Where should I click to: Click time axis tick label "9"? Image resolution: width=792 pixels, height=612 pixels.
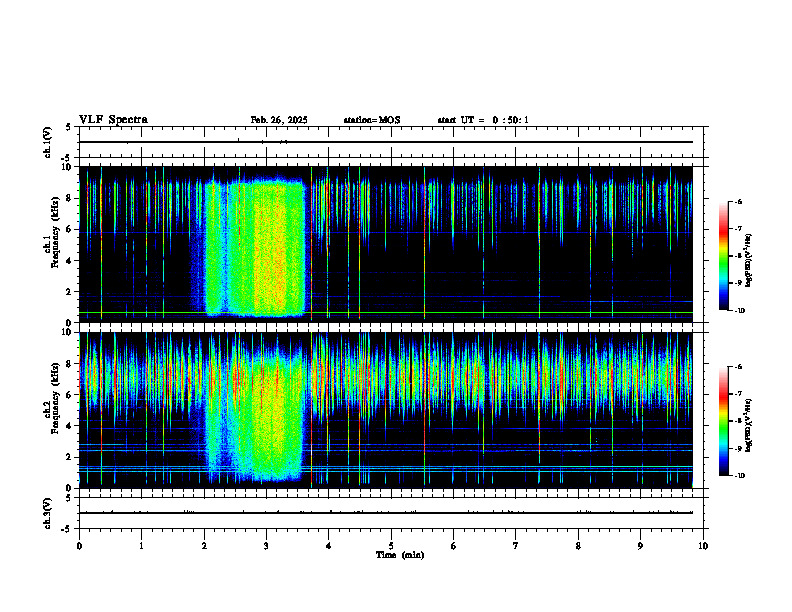coord(640,546)
